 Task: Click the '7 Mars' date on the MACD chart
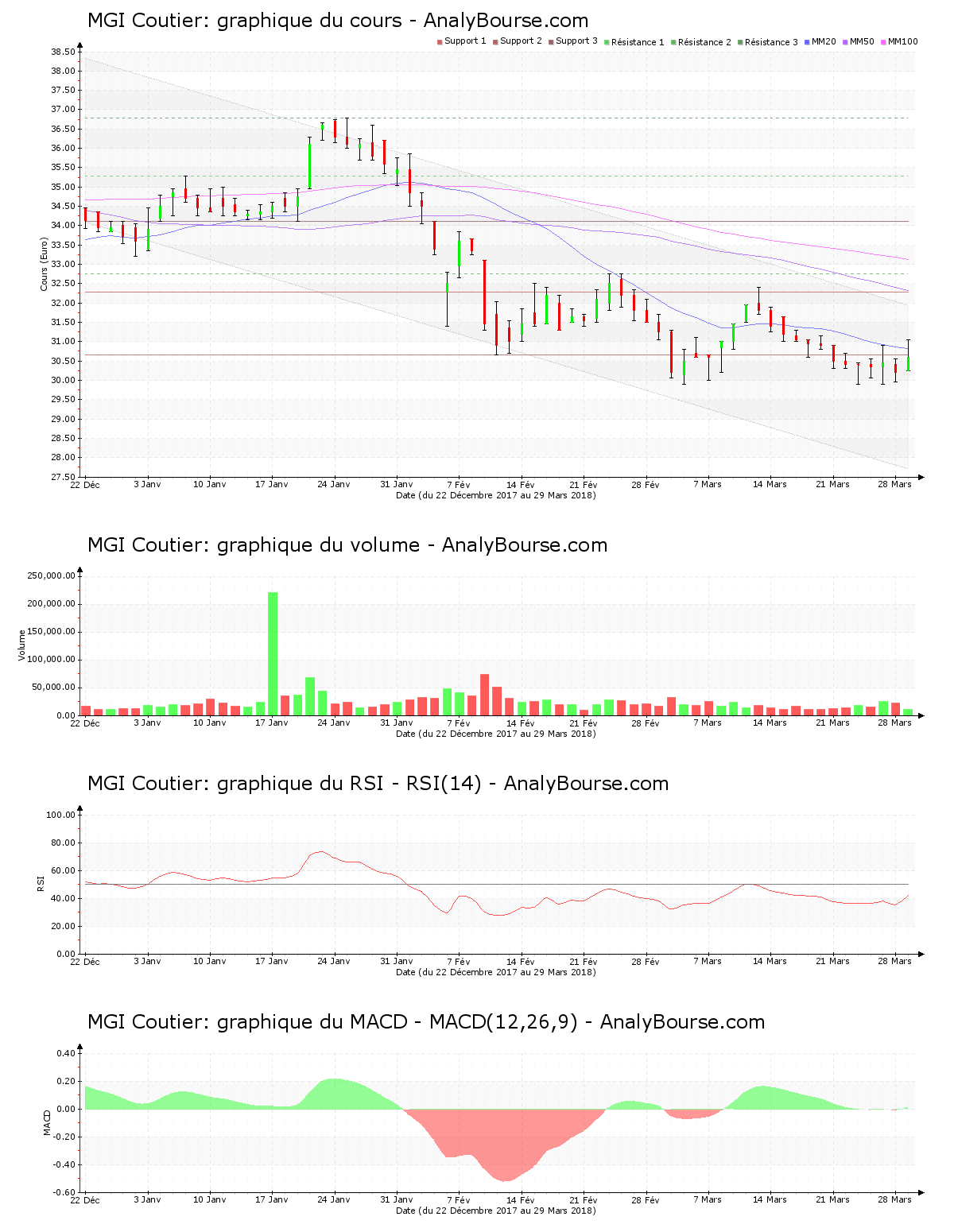[708, 1199]
